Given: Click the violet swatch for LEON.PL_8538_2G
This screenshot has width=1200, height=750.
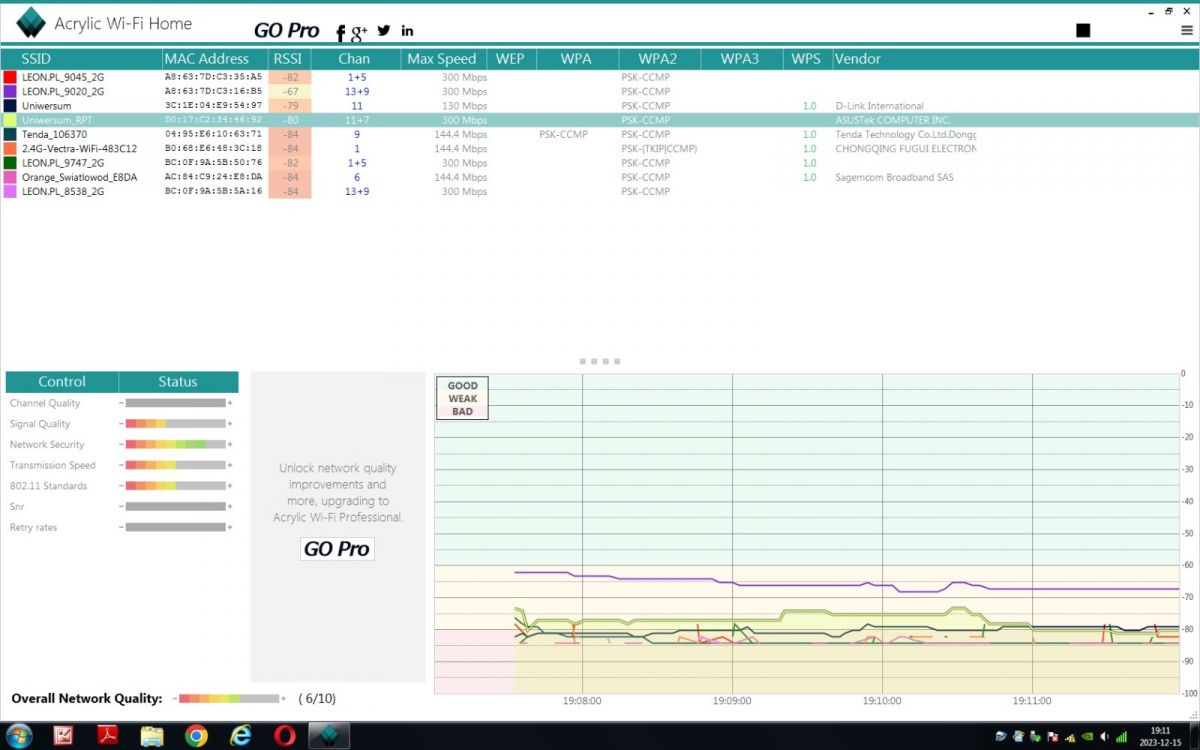Looking at the screenshot, I should pyautogui.click(x=10, y=191).
